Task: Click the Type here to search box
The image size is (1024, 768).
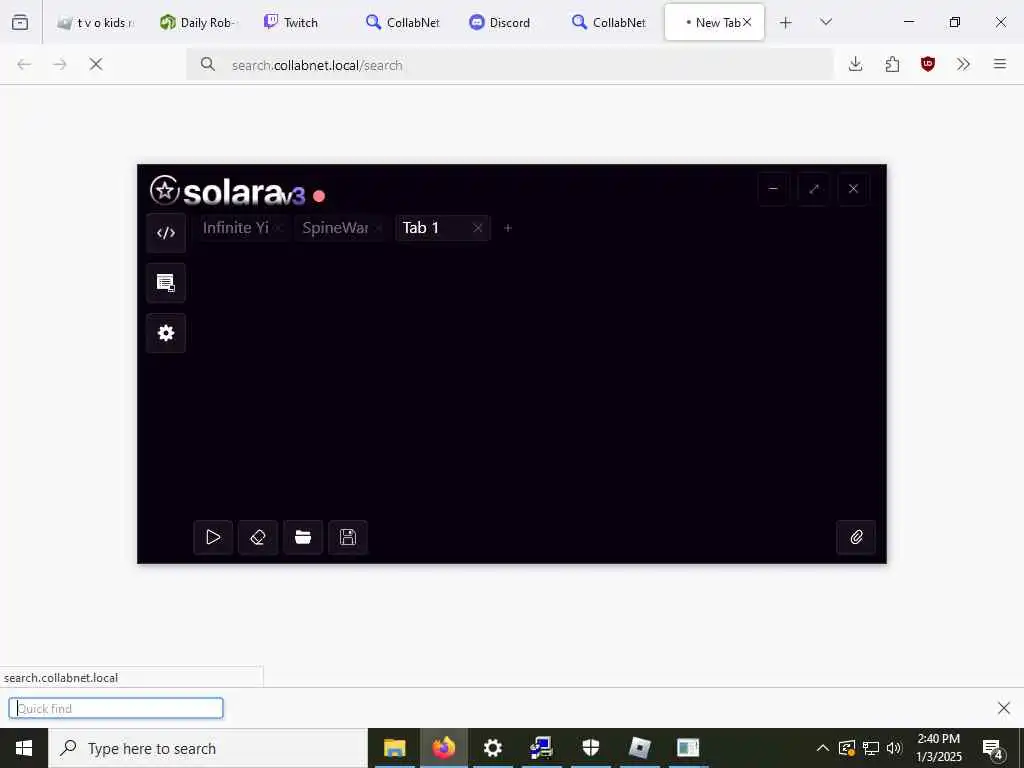Action: [208, 748]
